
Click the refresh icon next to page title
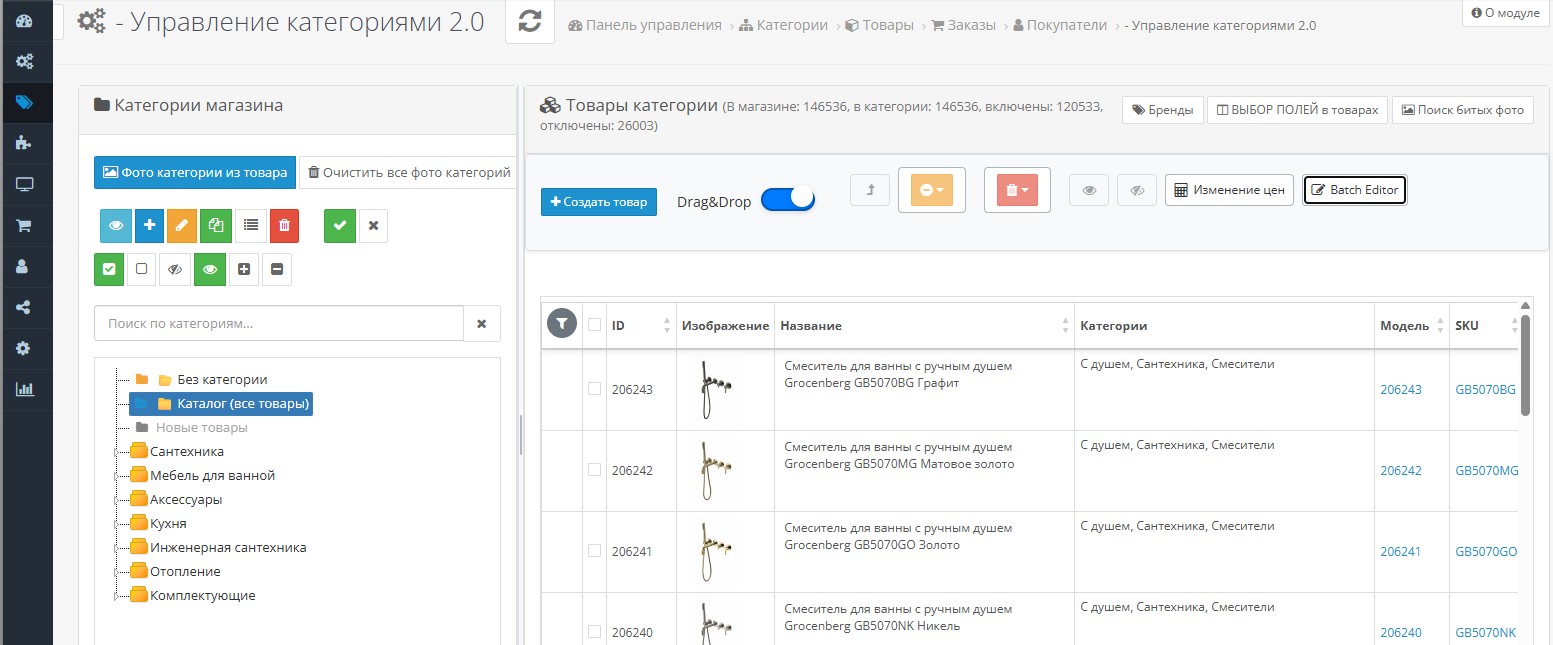[529, 23]
